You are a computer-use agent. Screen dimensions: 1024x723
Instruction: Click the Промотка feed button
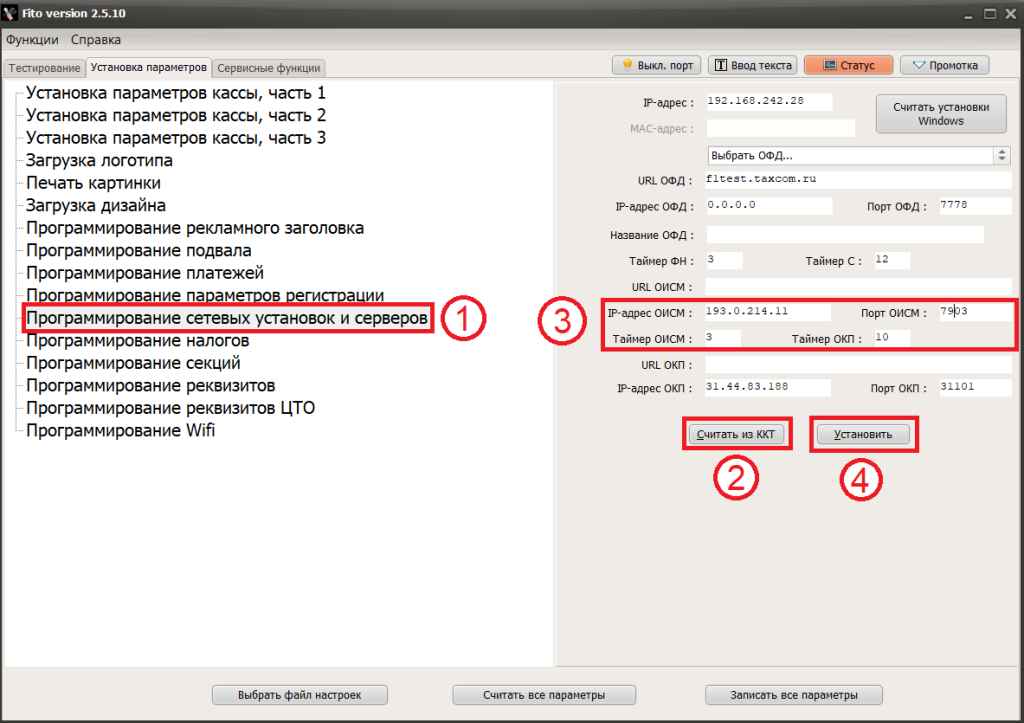944,65
